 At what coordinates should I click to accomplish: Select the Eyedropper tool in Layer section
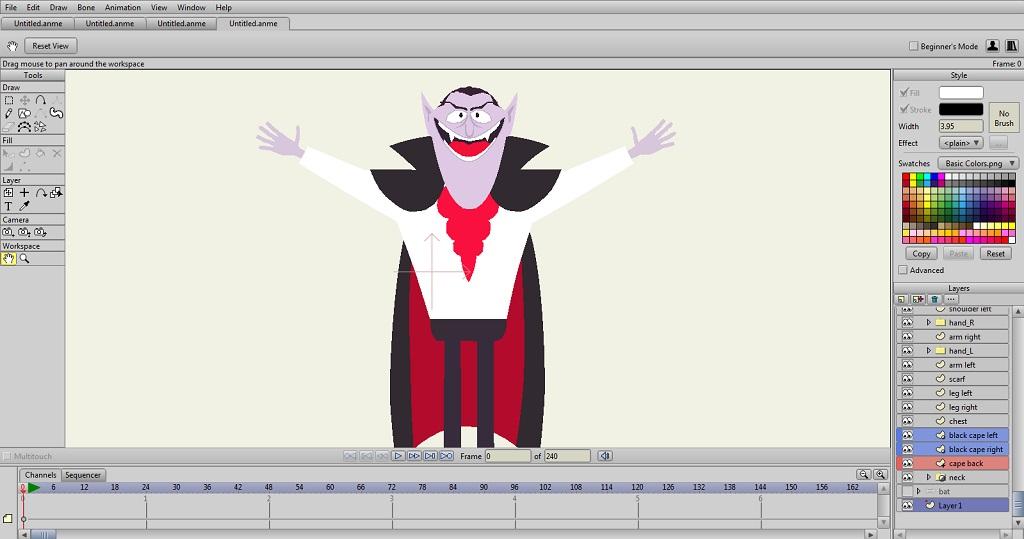pos(24,206)
